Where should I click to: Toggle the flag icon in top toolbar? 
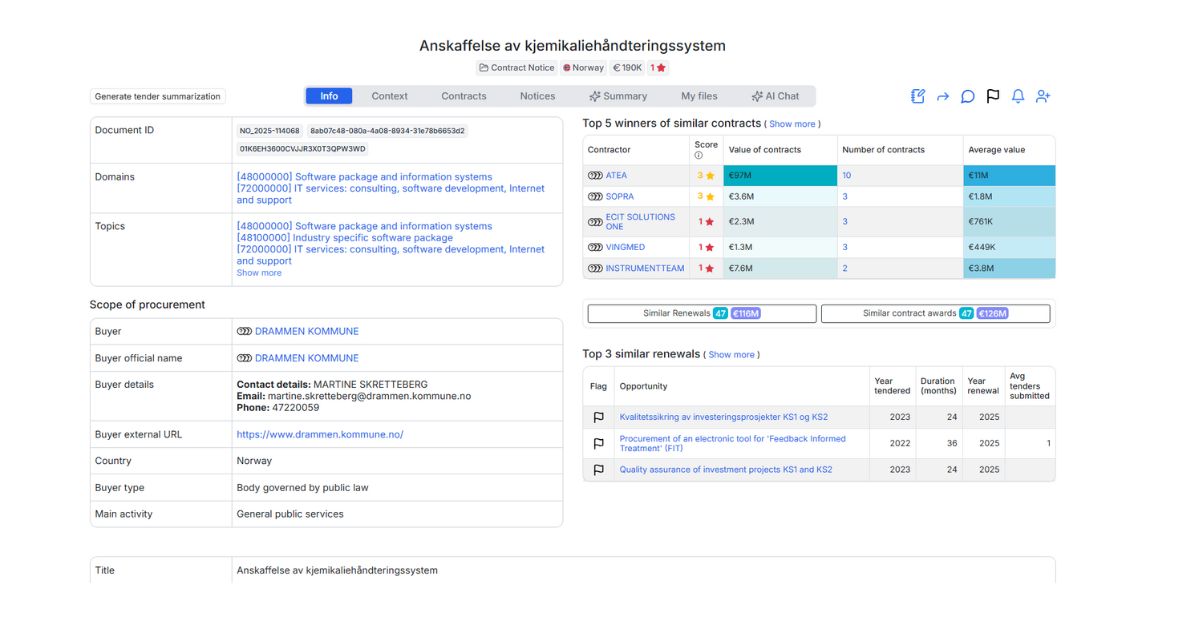993,96
